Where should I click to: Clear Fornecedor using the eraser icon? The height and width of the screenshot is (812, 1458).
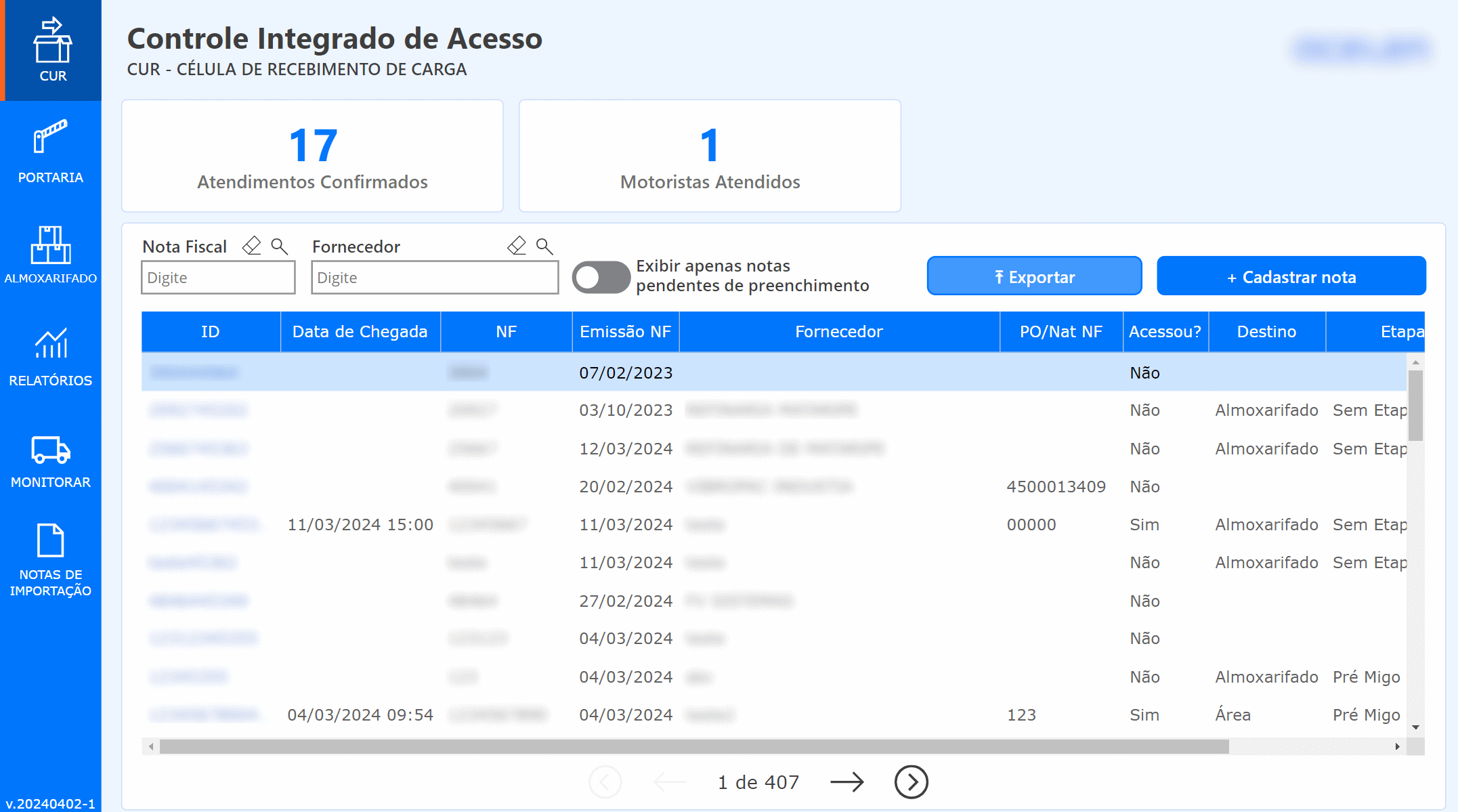coord(516,246)
